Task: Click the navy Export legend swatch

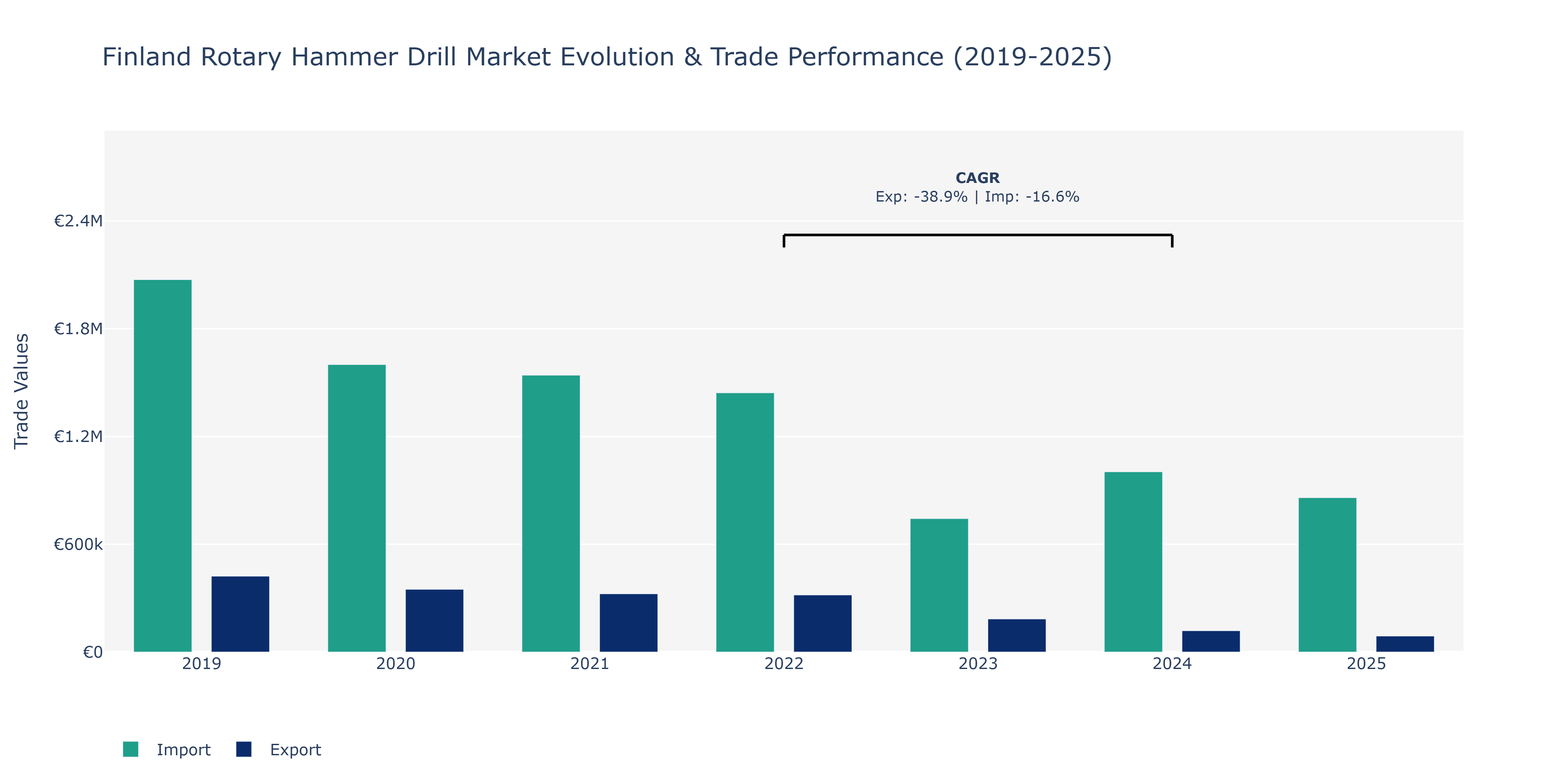Action: pyautogui.click(x=243, y=749)
